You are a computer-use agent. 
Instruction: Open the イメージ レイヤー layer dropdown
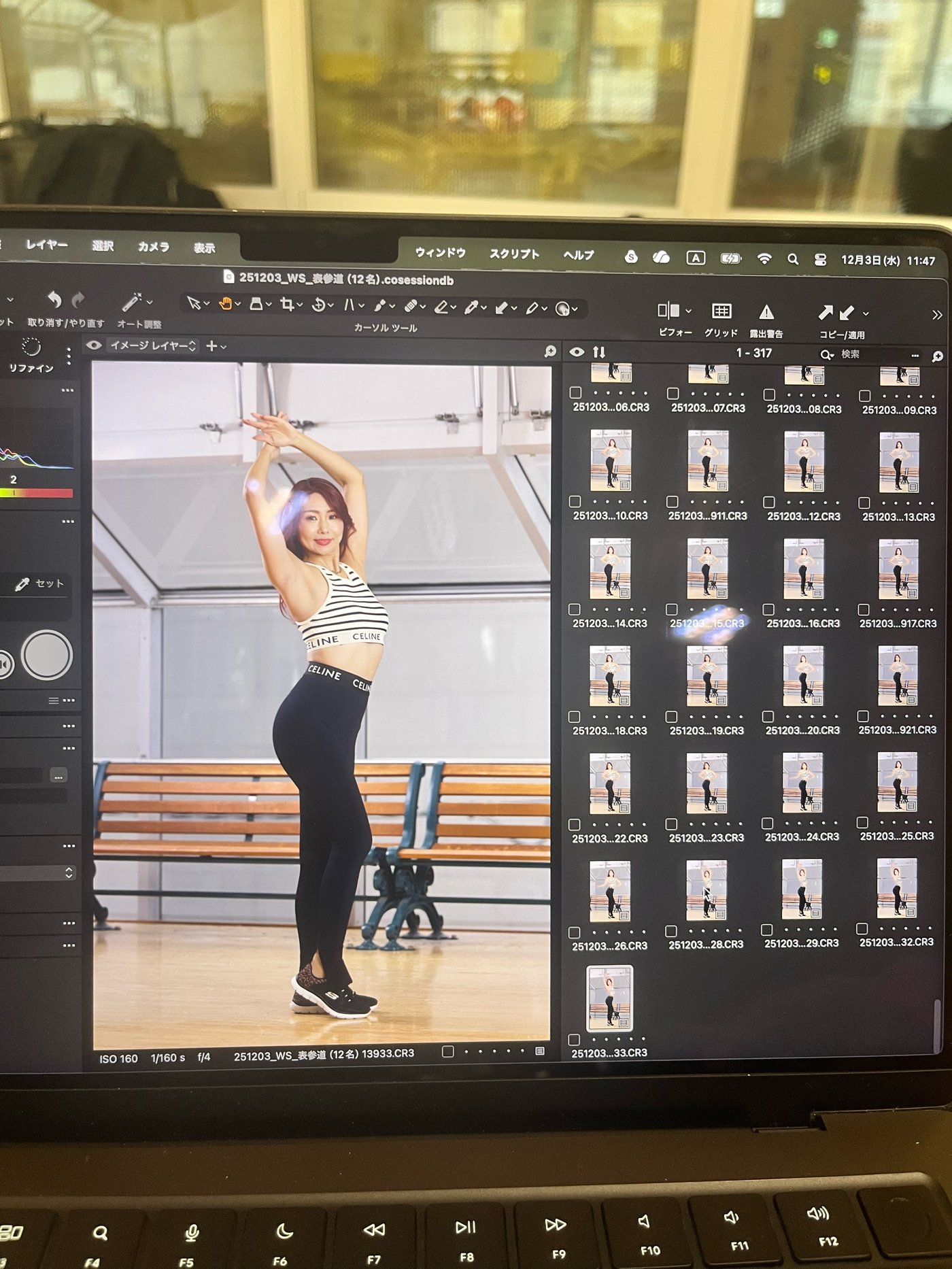[153, 346]
